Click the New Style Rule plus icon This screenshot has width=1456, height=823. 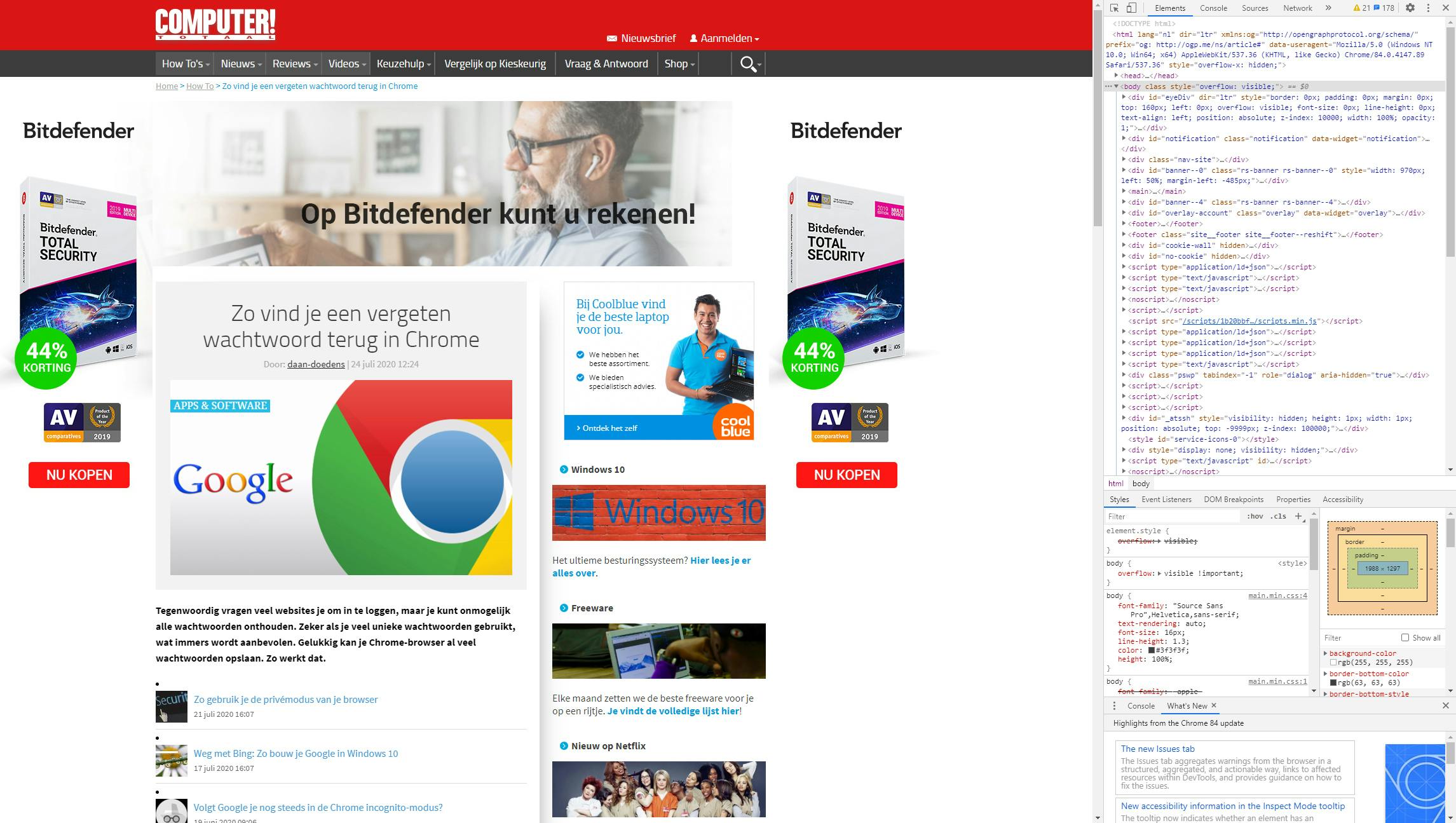point(1298,516)
